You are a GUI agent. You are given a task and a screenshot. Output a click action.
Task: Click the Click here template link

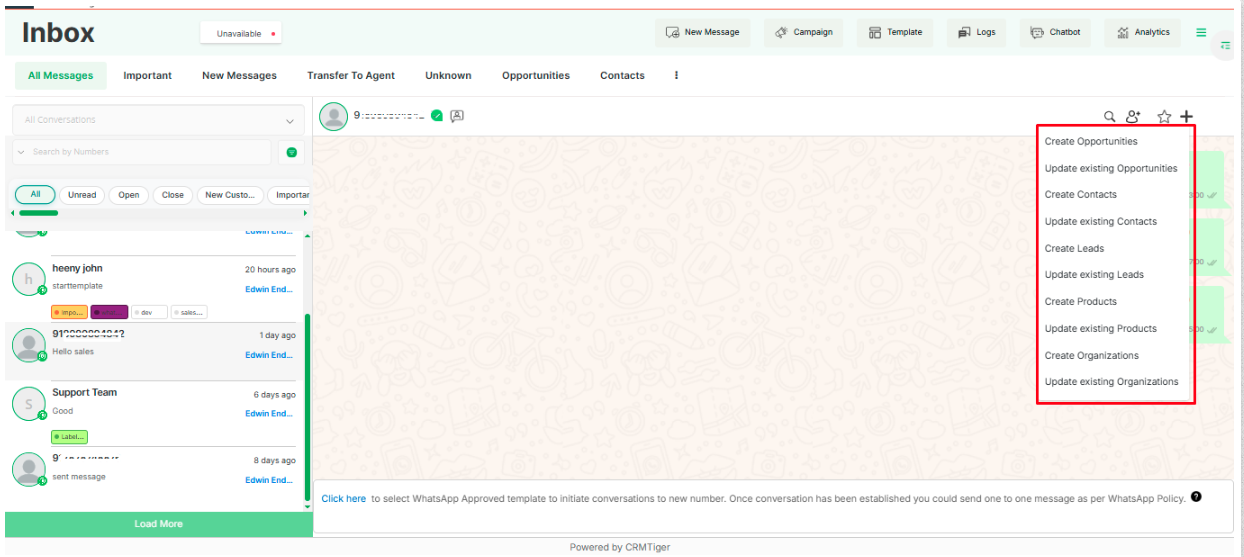click(x=343, y=498)
